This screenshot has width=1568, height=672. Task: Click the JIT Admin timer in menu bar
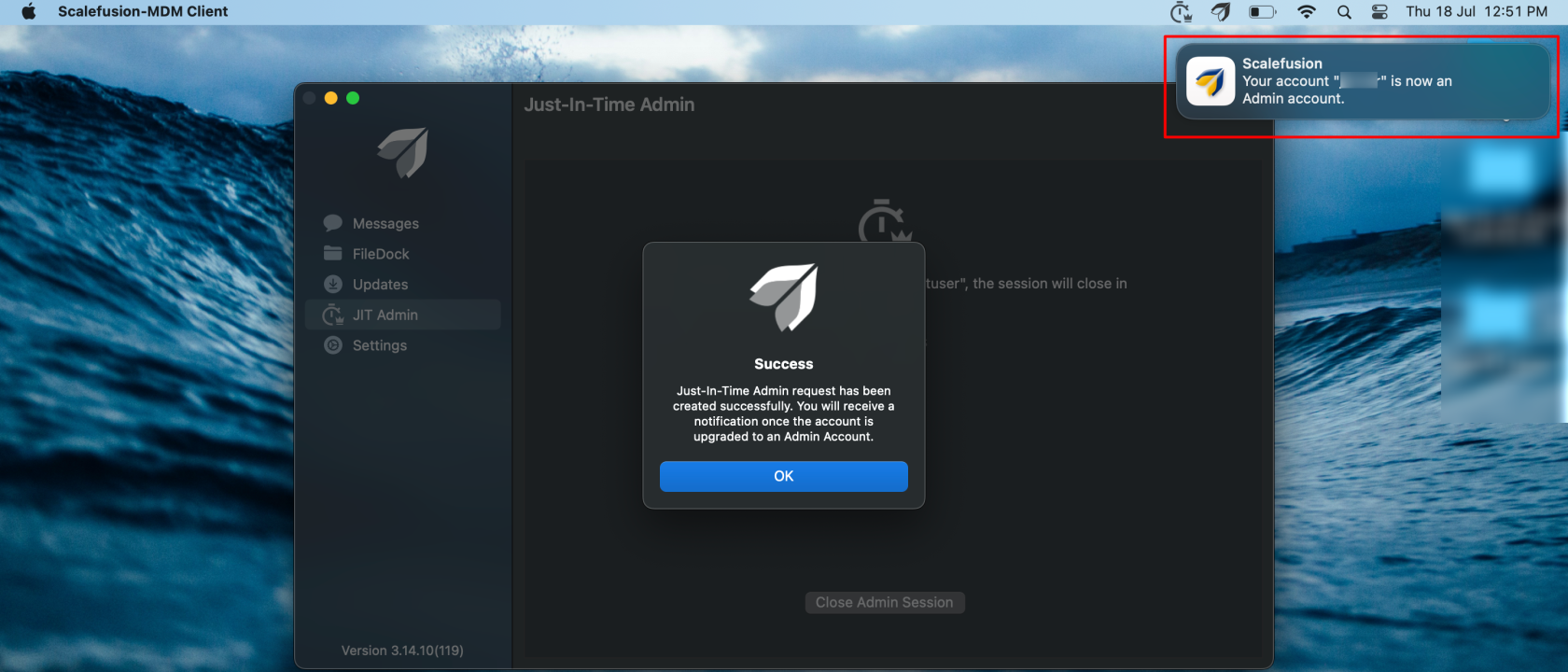pyautogui.click(x=1181, y=12)
